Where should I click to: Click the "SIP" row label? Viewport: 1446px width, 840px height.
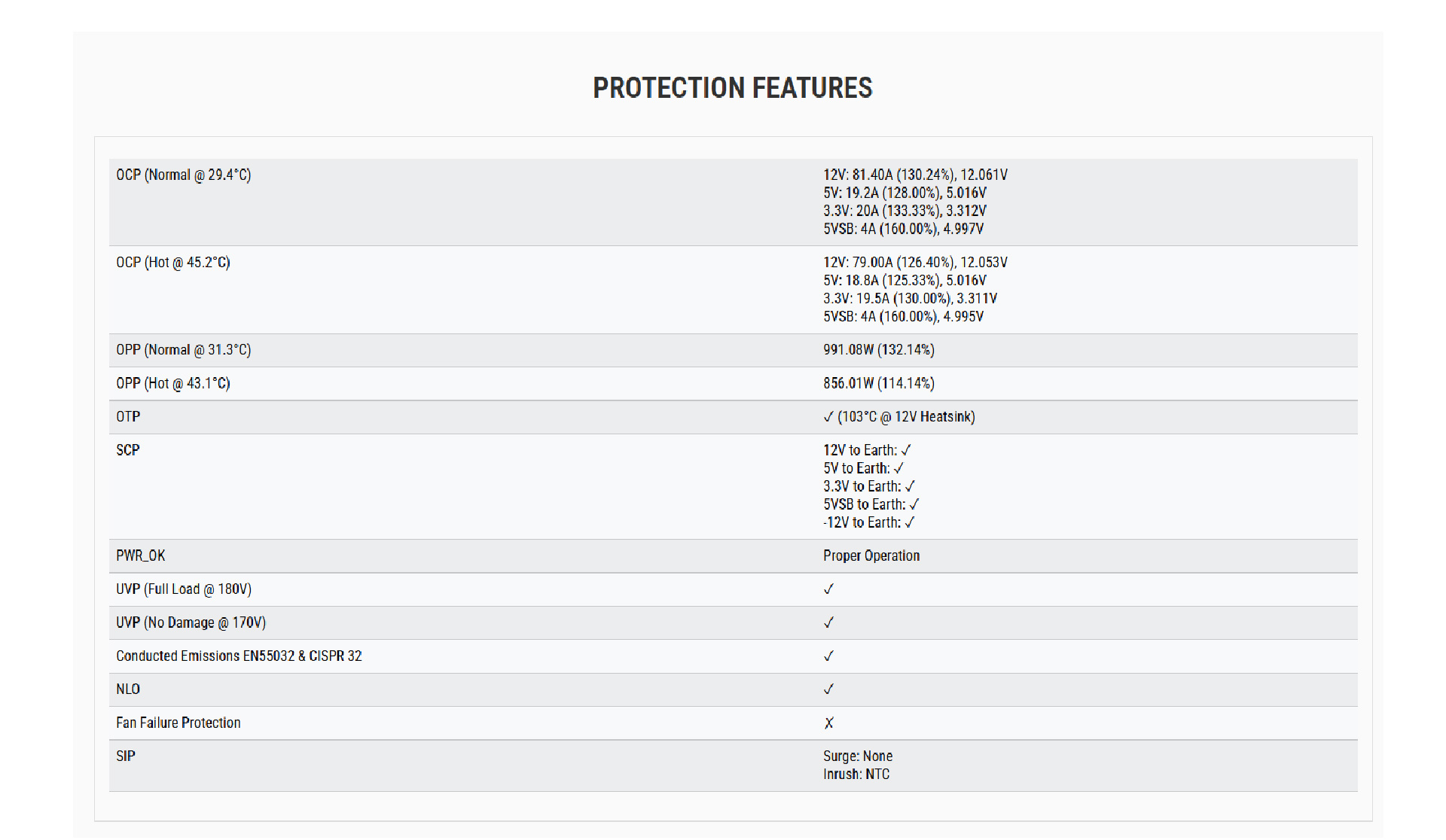click(x=126, y=756)
